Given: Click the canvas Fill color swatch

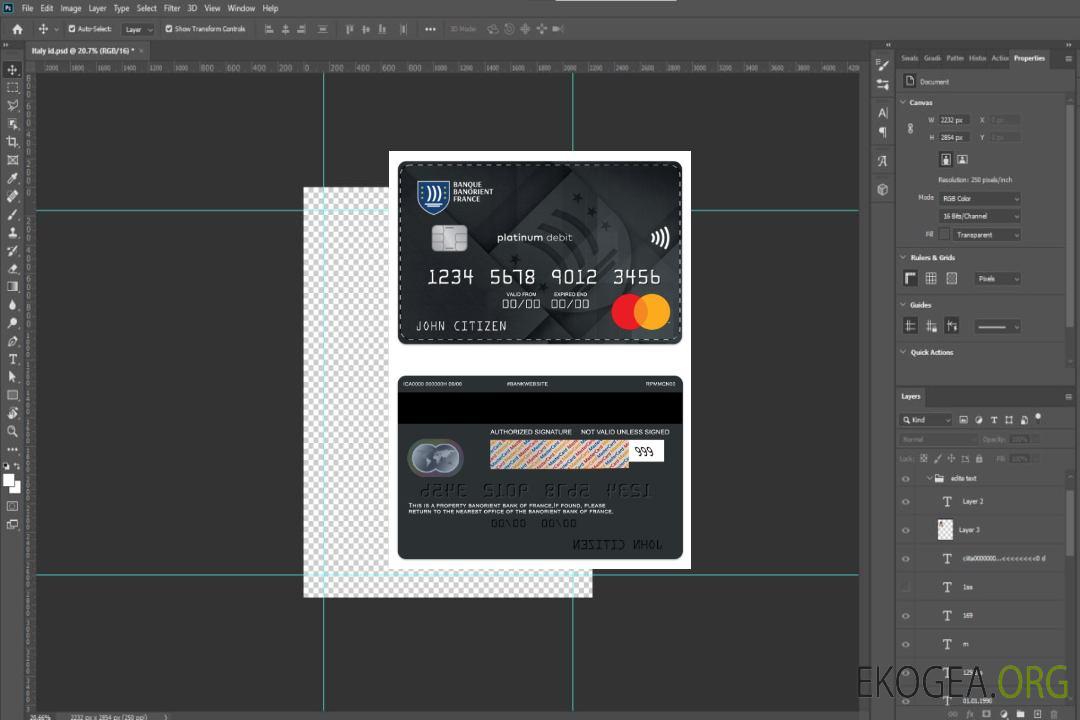Looking at the screenshot, I should 945,235.
